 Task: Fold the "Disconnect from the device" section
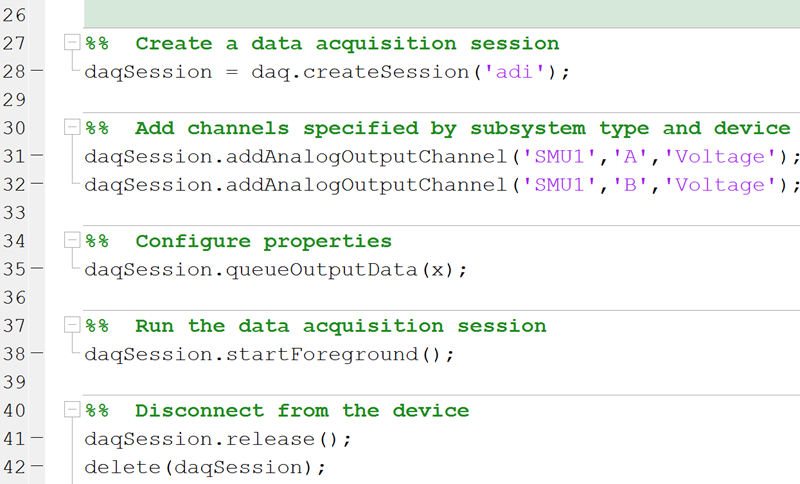click(69, 411)
